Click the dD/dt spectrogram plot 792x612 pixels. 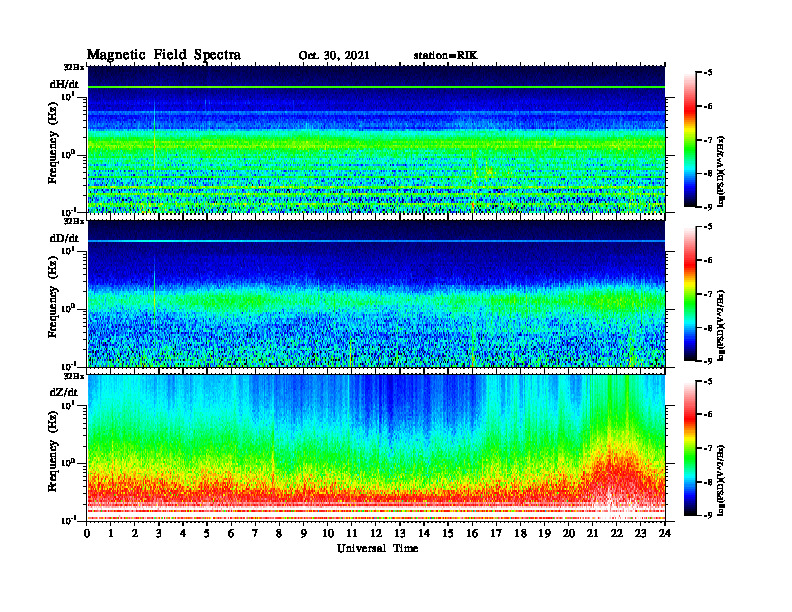[376, 293]
